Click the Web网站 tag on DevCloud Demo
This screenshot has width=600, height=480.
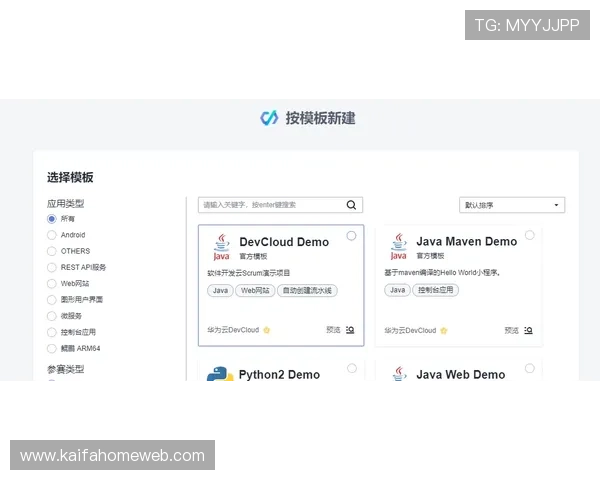pyautogui.click(x=255, y=291)
